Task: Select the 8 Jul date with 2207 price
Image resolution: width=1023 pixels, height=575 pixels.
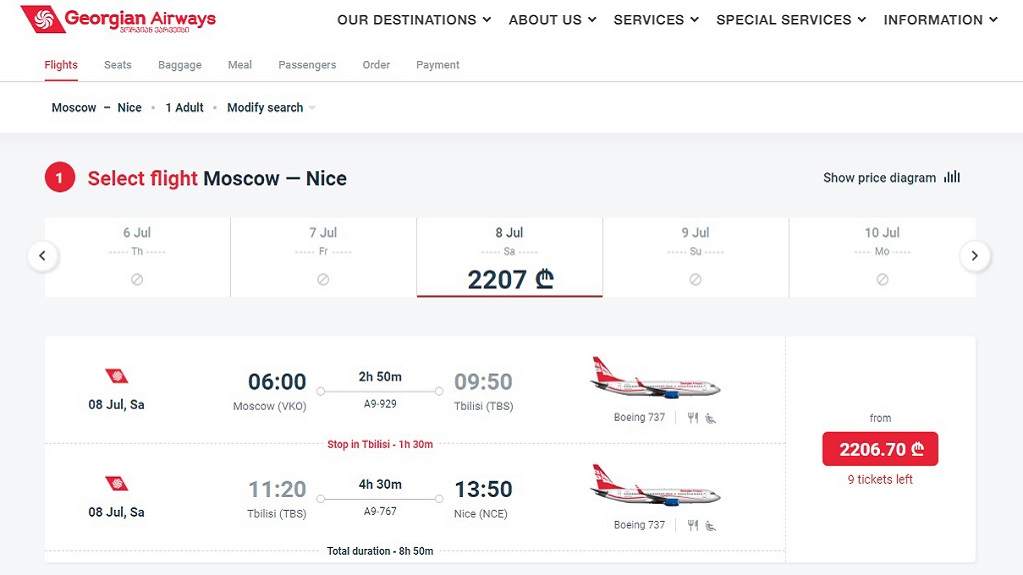Action: (510, 257)
